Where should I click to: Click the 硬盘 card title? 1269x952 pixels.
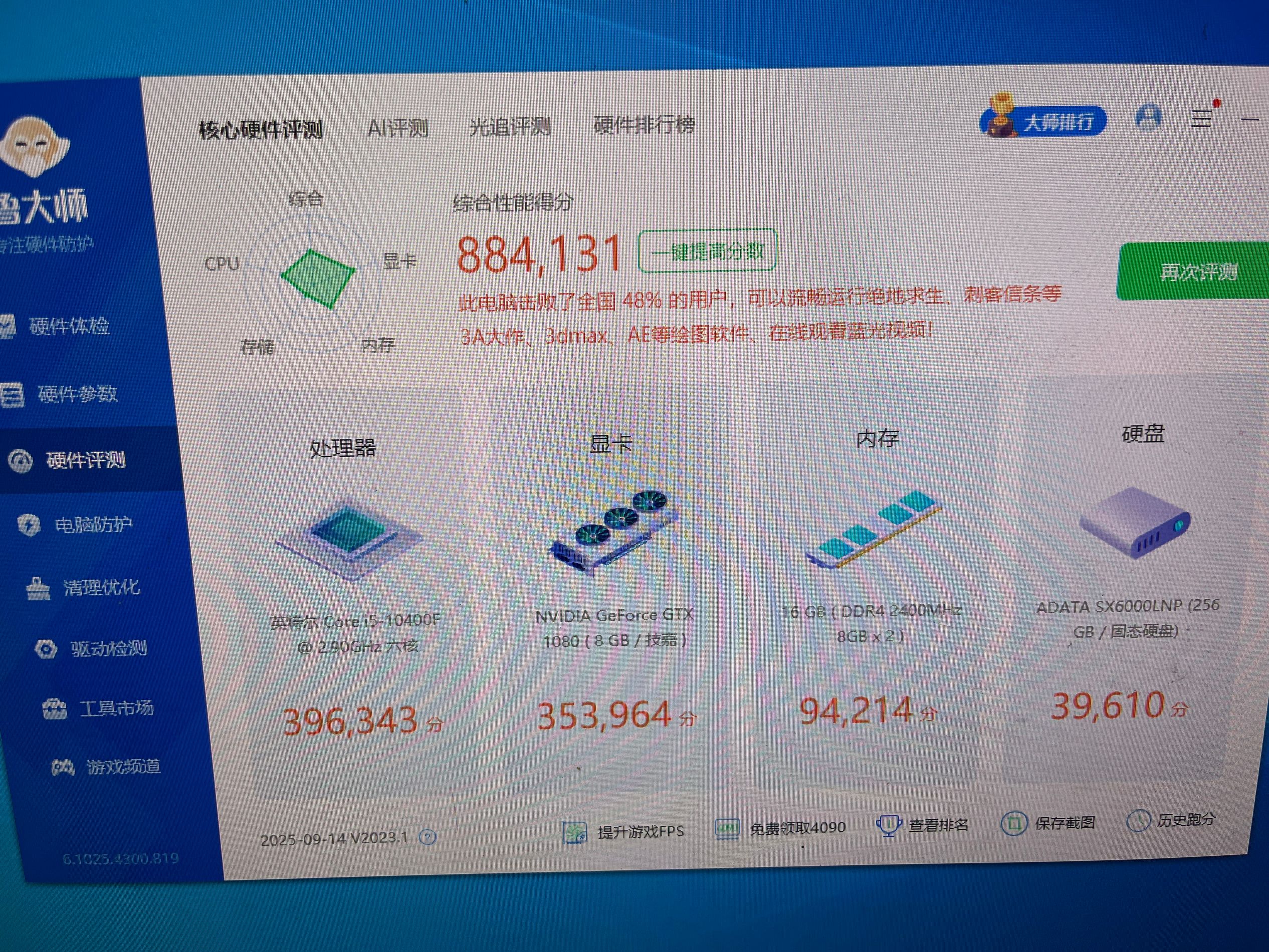1143,433
